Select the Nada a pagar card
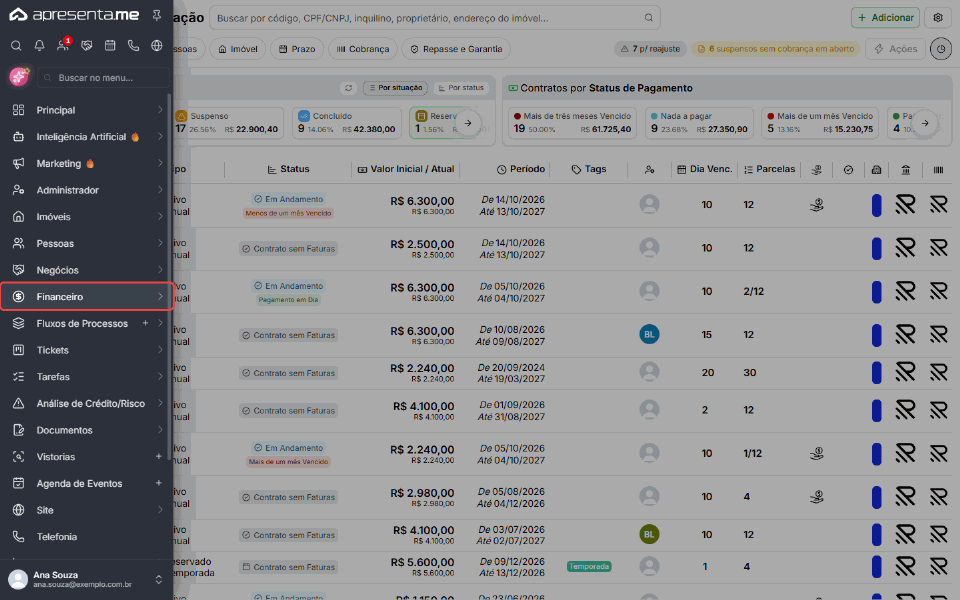Viewport: 960px width, 600px height. click(x=699, y=123)
